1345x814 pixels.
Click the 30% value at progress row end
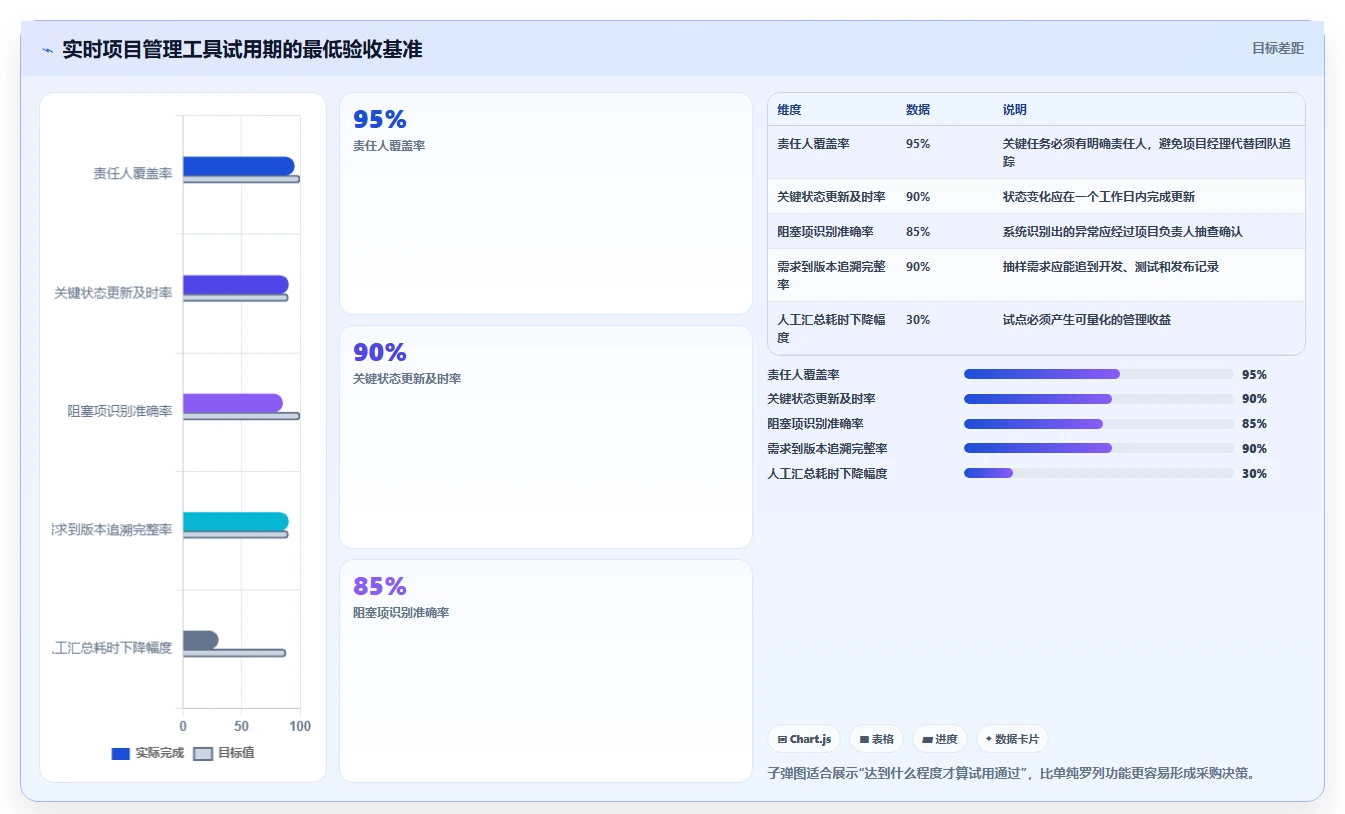[x=1254, y=474]
